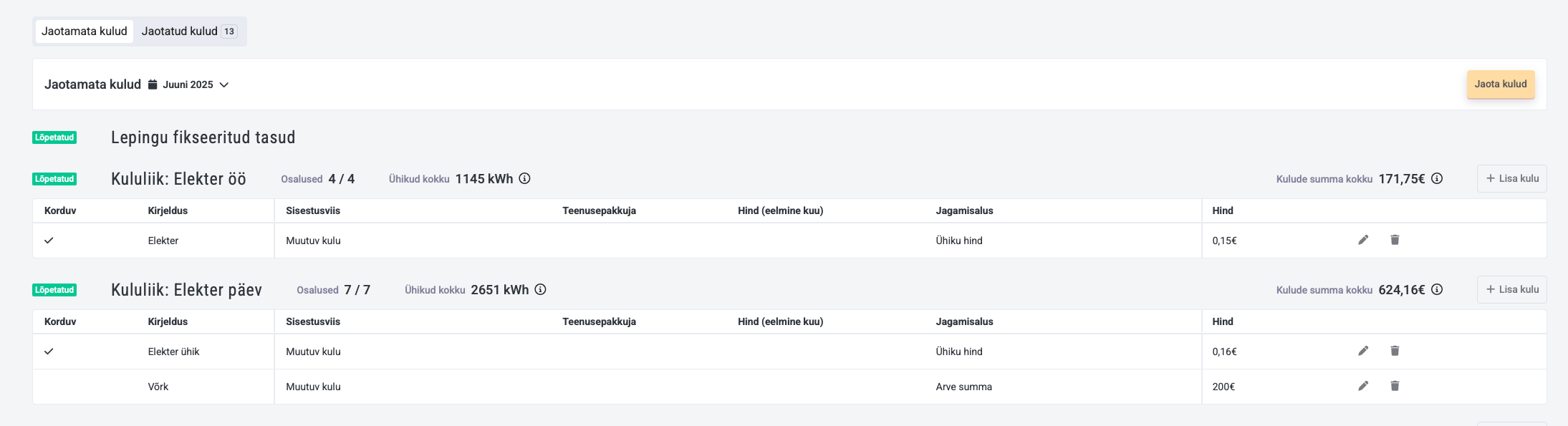1568x426 pixels.
Task: Delete the Elekter ühik cost row
Action: pyautogui.click(x=1395, y=351)
